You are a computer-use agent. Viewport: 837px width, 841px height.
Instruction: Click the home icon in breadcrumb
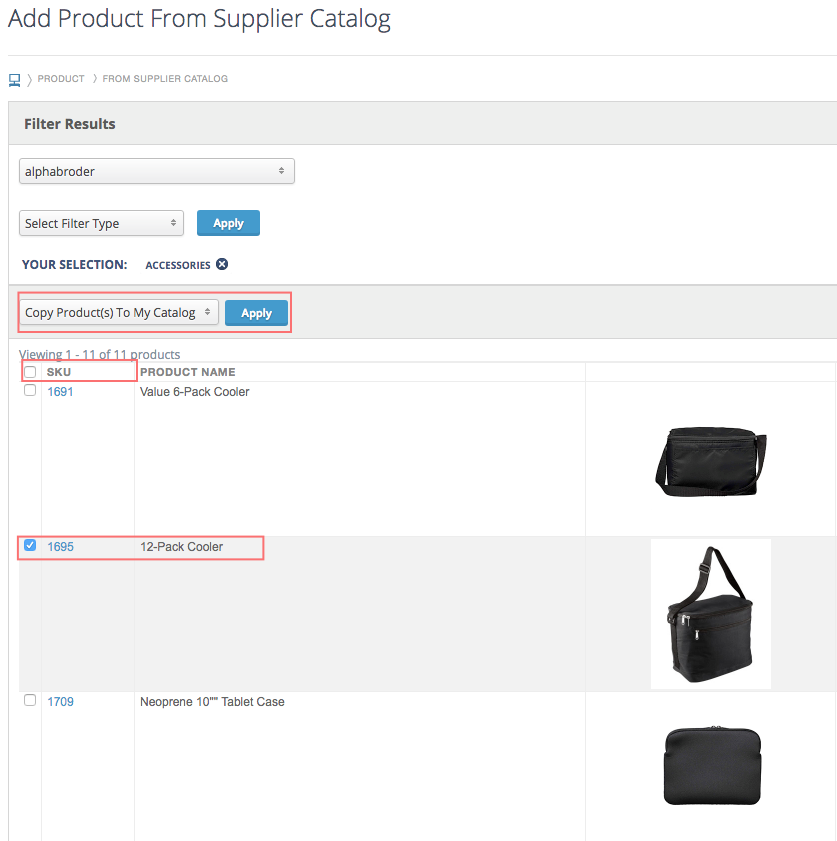[14, 78]
